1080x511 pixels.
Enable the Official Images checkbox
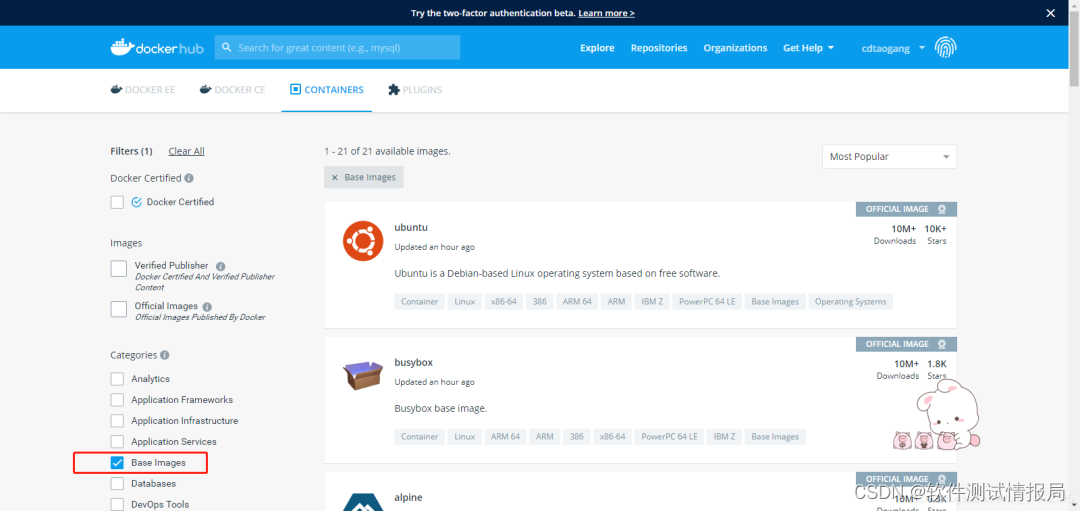[118, 309]
